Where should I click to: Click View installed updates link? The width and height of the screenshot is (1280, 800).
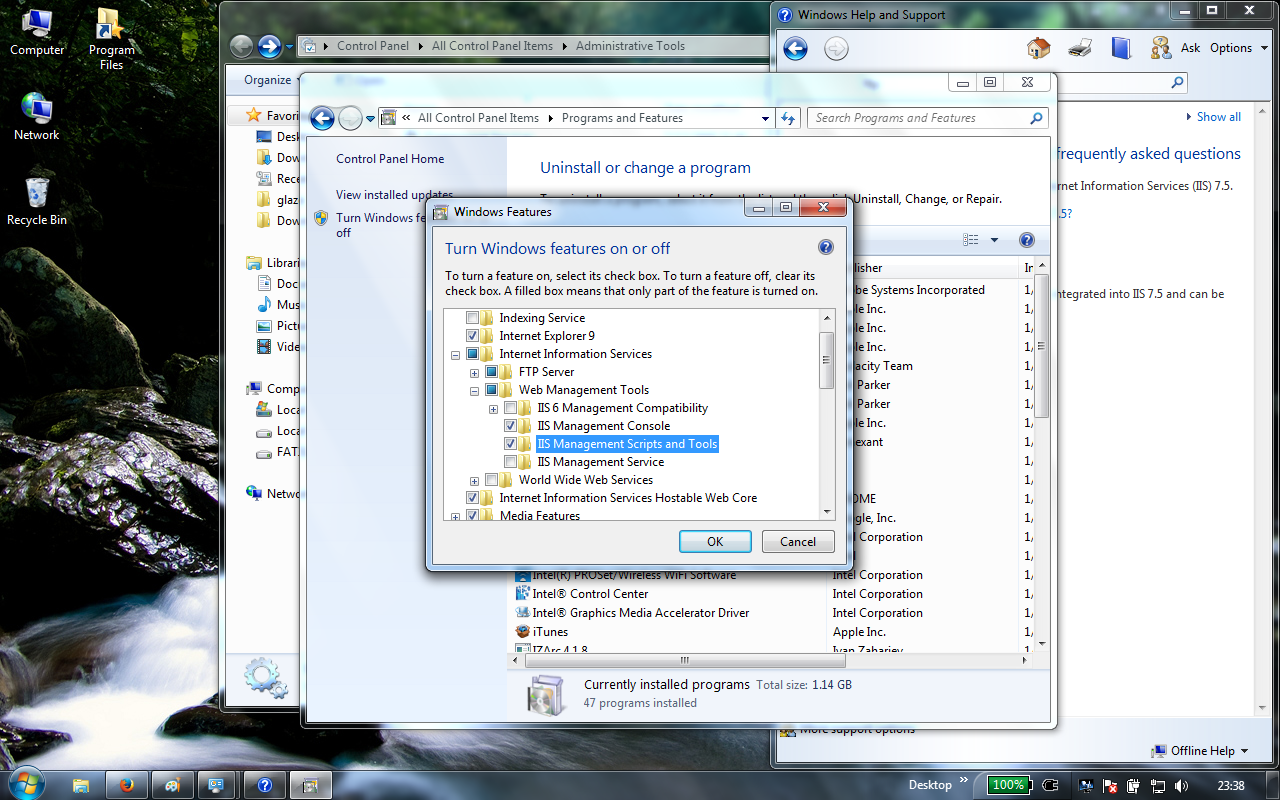[394, 195]
